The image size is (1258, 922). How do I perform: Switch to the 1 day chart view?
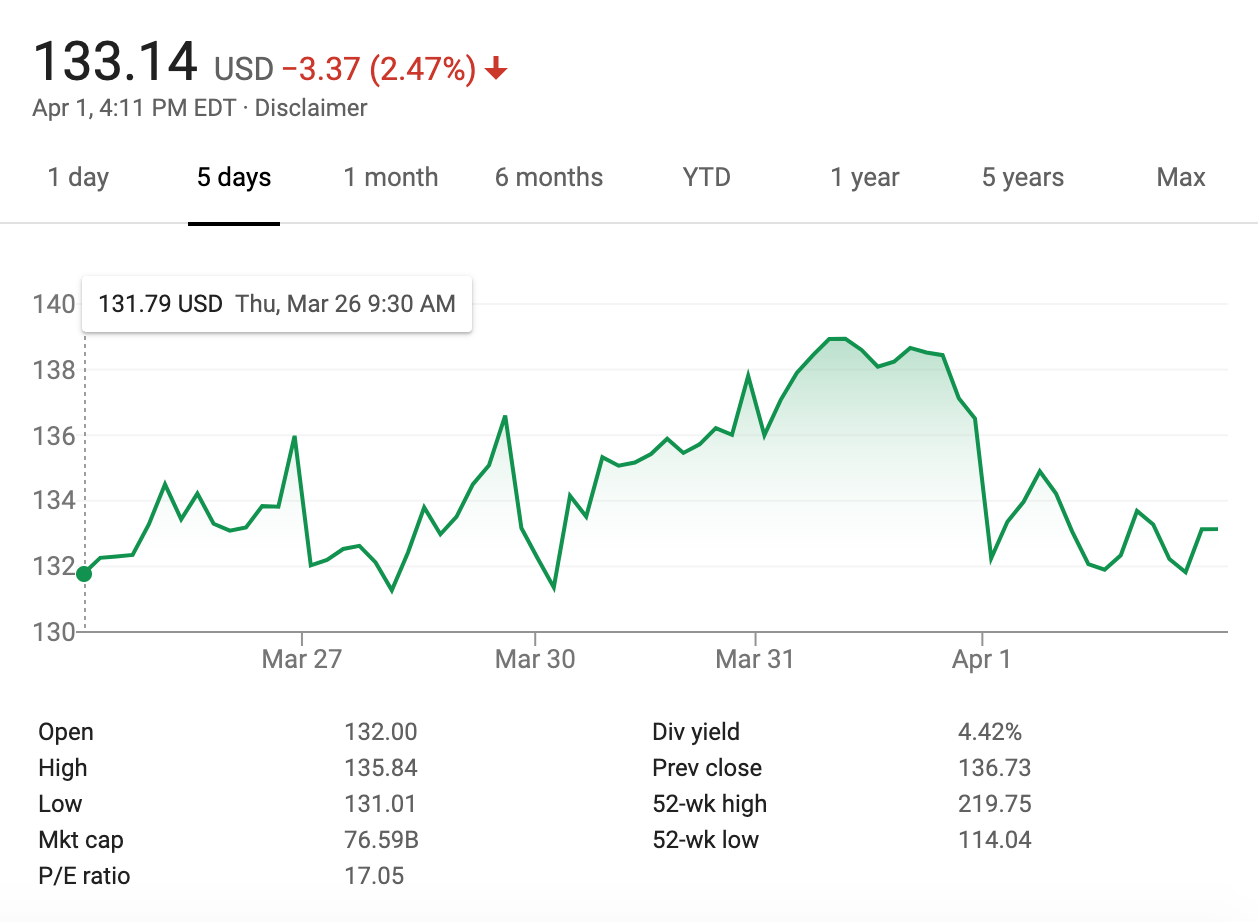78,177
